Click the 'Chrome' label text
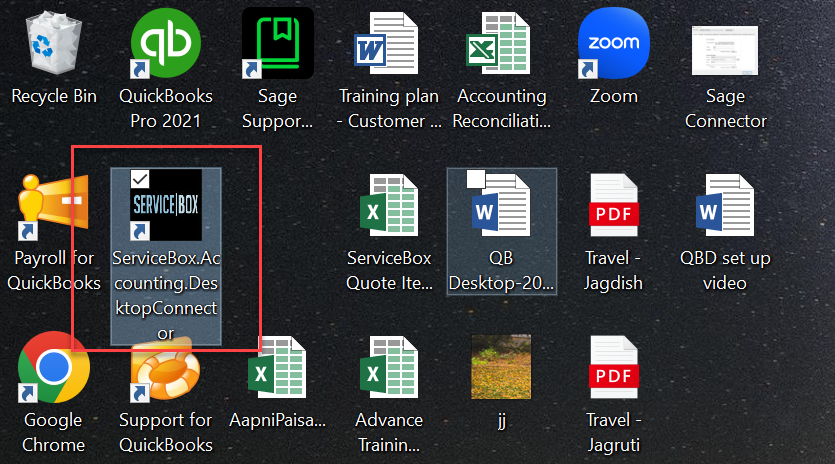 (x=53, y=445)
